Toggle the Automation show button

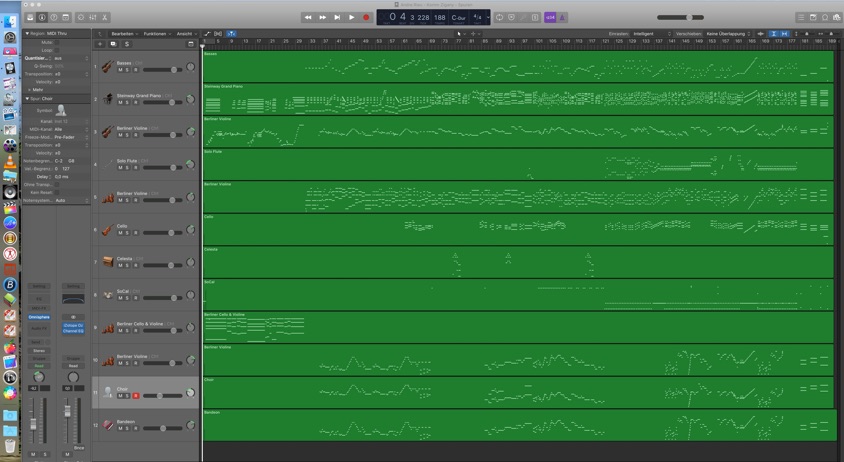click(207, 33)
